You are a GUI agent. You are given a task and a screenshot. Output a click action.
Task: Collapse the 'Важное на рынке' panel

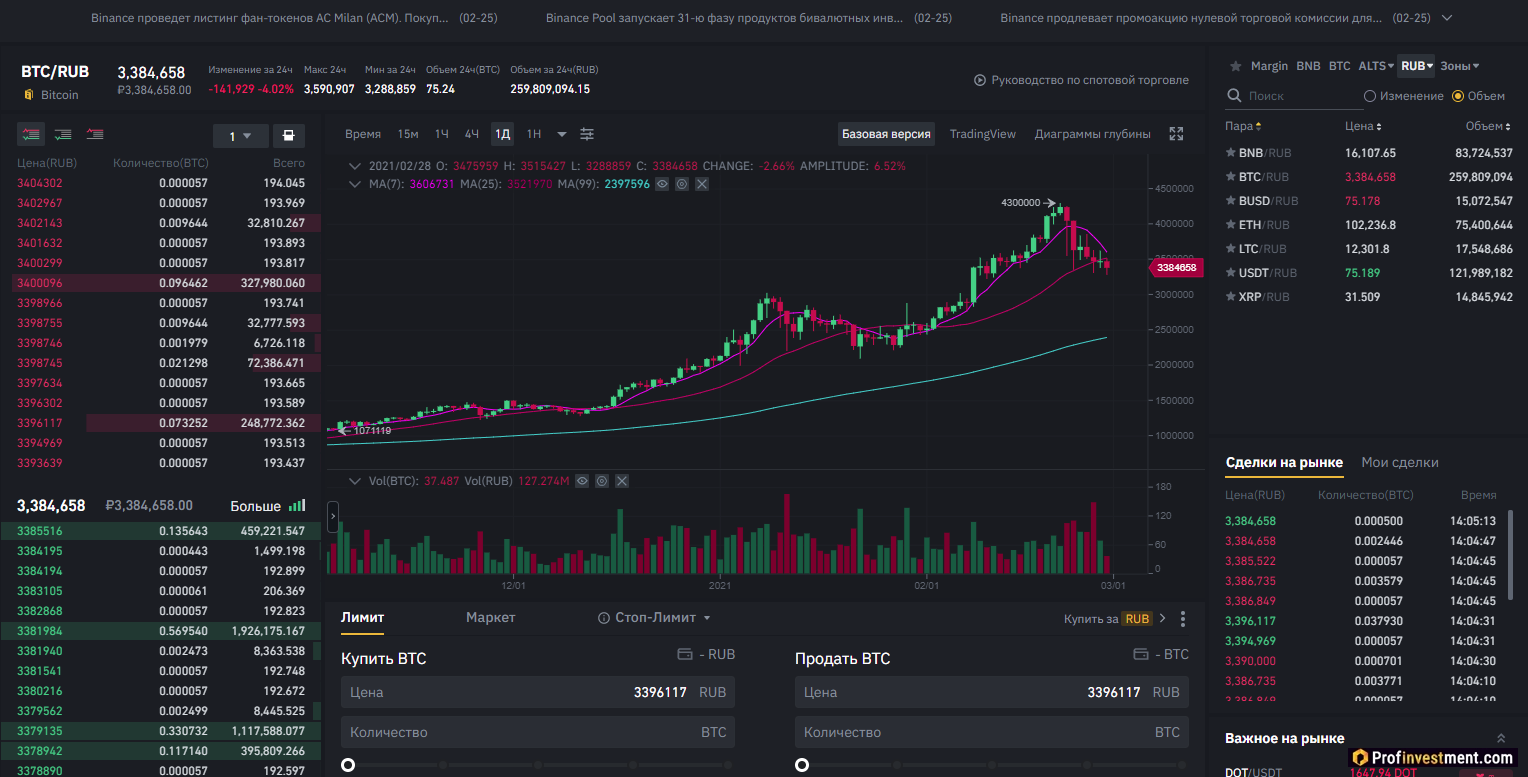1500,738
